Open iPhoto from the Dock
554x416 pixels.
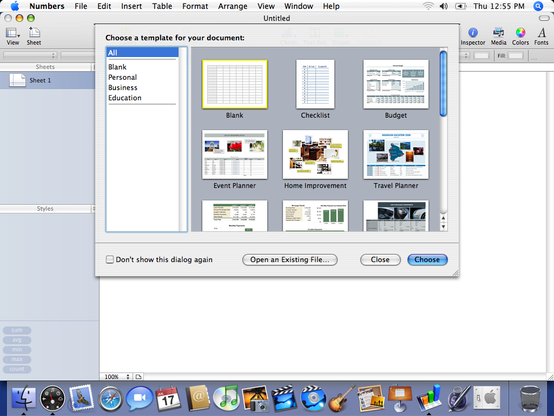pos(255,398)
